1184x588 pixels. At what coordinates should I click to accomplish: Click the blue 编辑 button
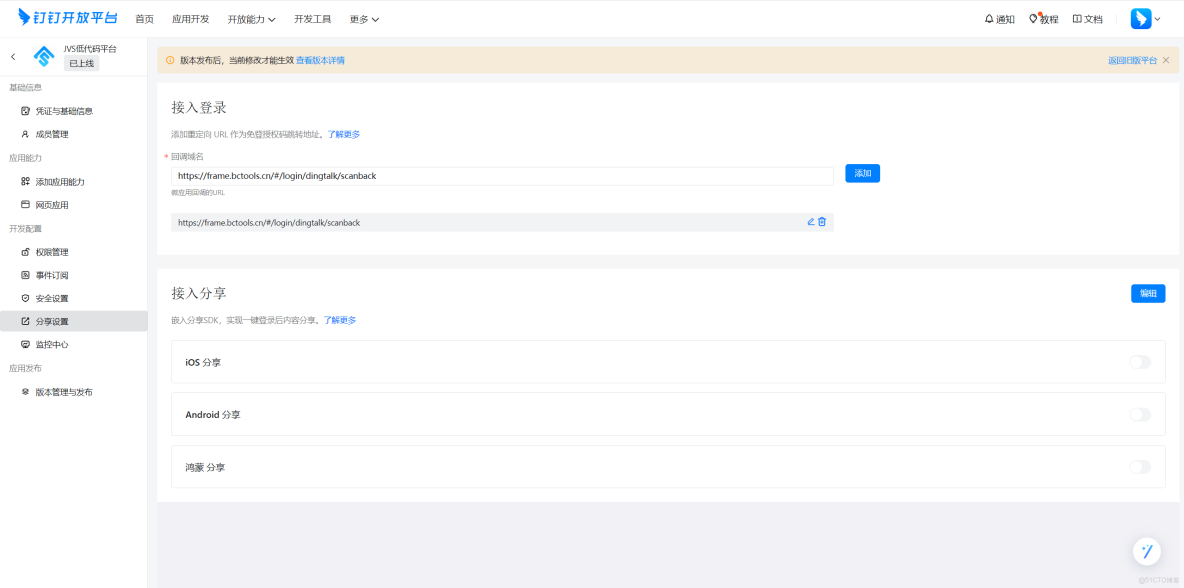pyautogui.click(x=1148, y=294)
